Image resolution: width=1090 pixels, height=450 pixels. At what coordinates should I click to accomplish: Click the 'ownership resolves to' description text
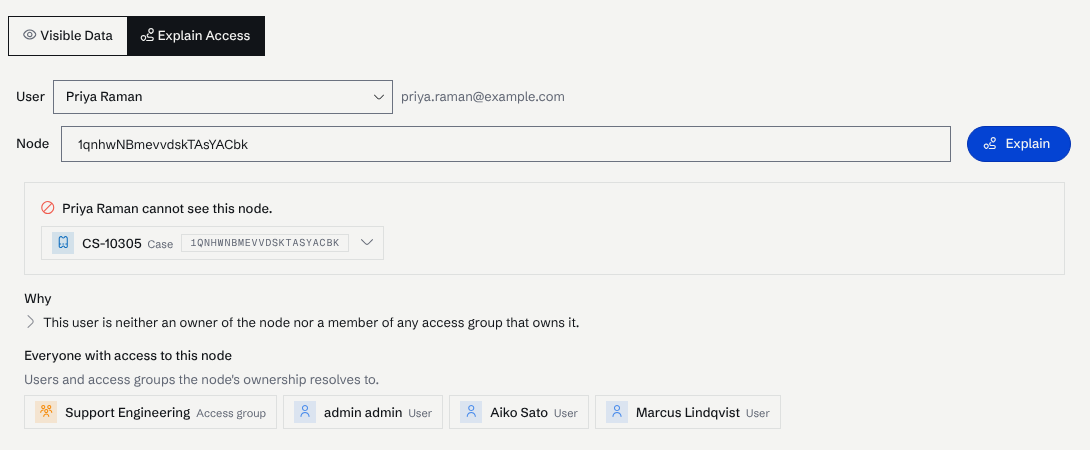pos(202,380)
